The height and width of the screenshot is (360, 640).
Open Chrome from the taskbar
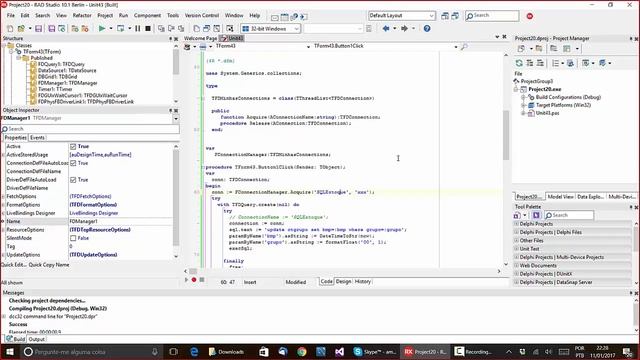point(302,351)
